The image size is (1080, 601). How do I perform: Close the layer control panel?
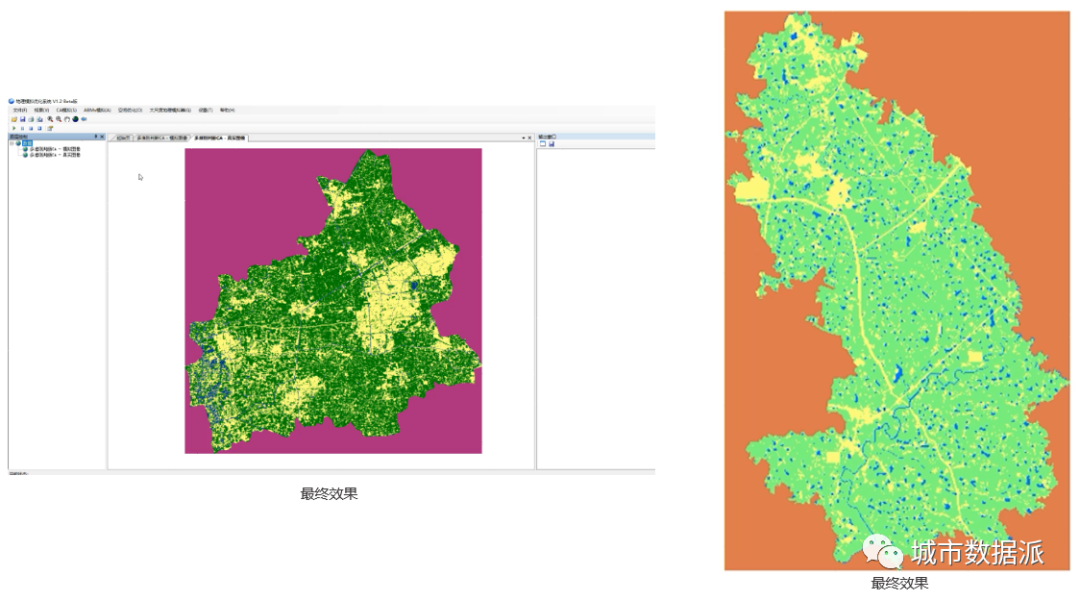point(102,136)
